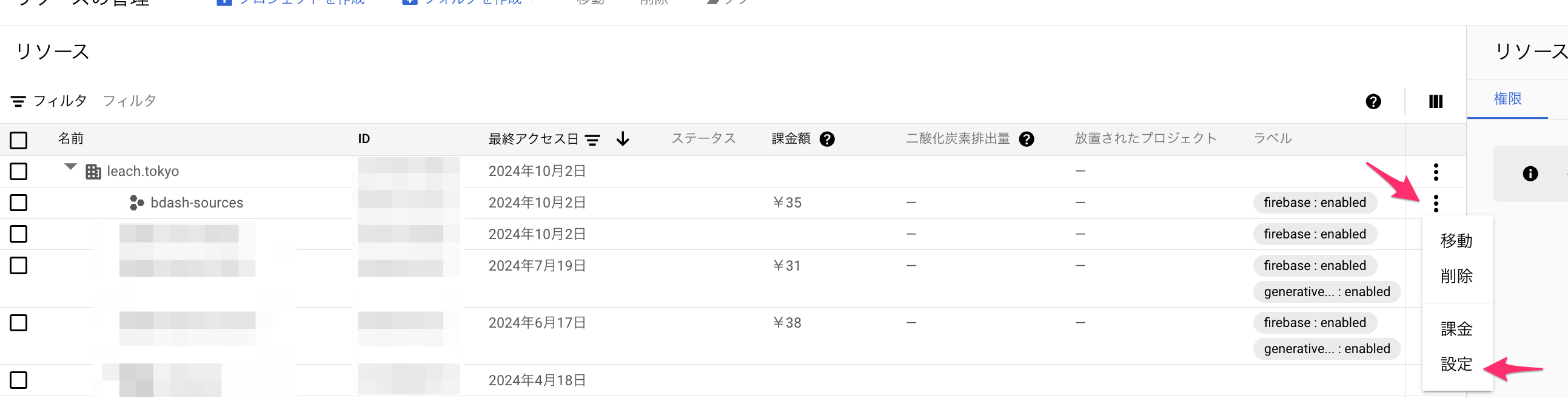This screenshot has width=1568, height=398.
Task: Switch to the 権限 tab
Action: point(1508,99)
